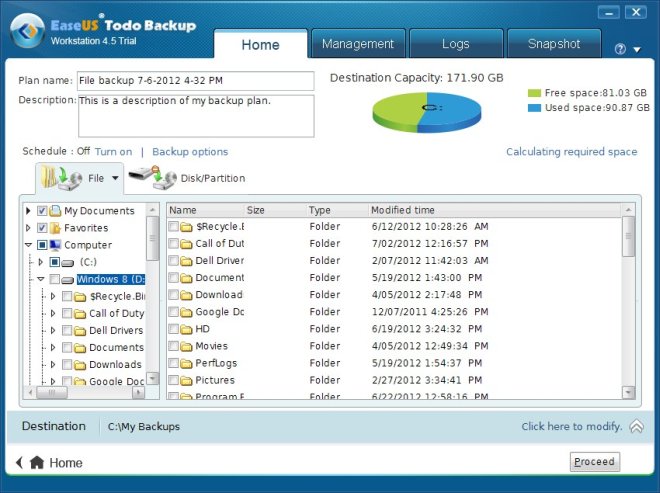Click the HD folder icon in file list
This screenshot has height=493, width=660.
[x=186, y=329]
